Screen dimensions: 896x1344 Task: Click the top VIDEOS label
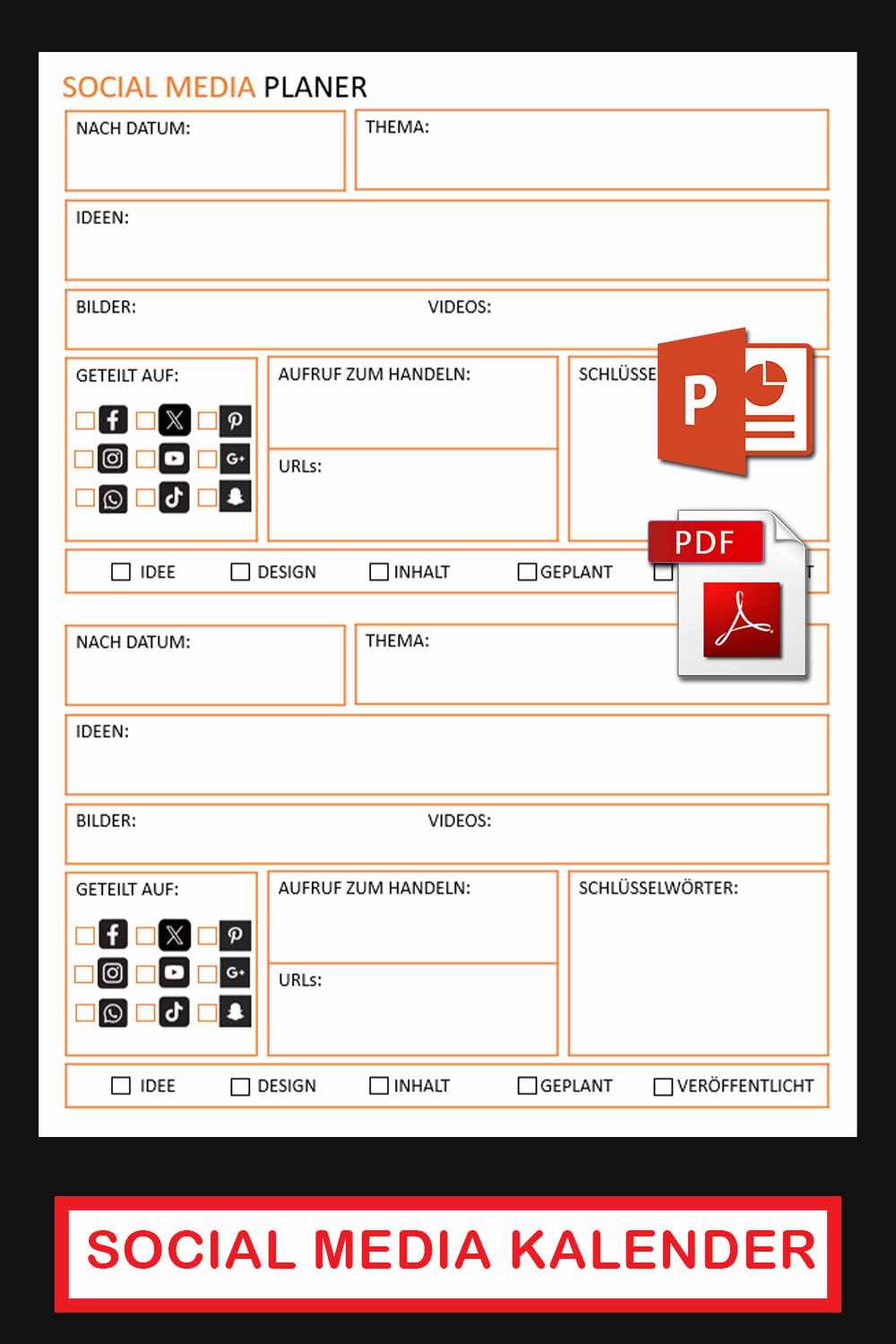[460, 306]
